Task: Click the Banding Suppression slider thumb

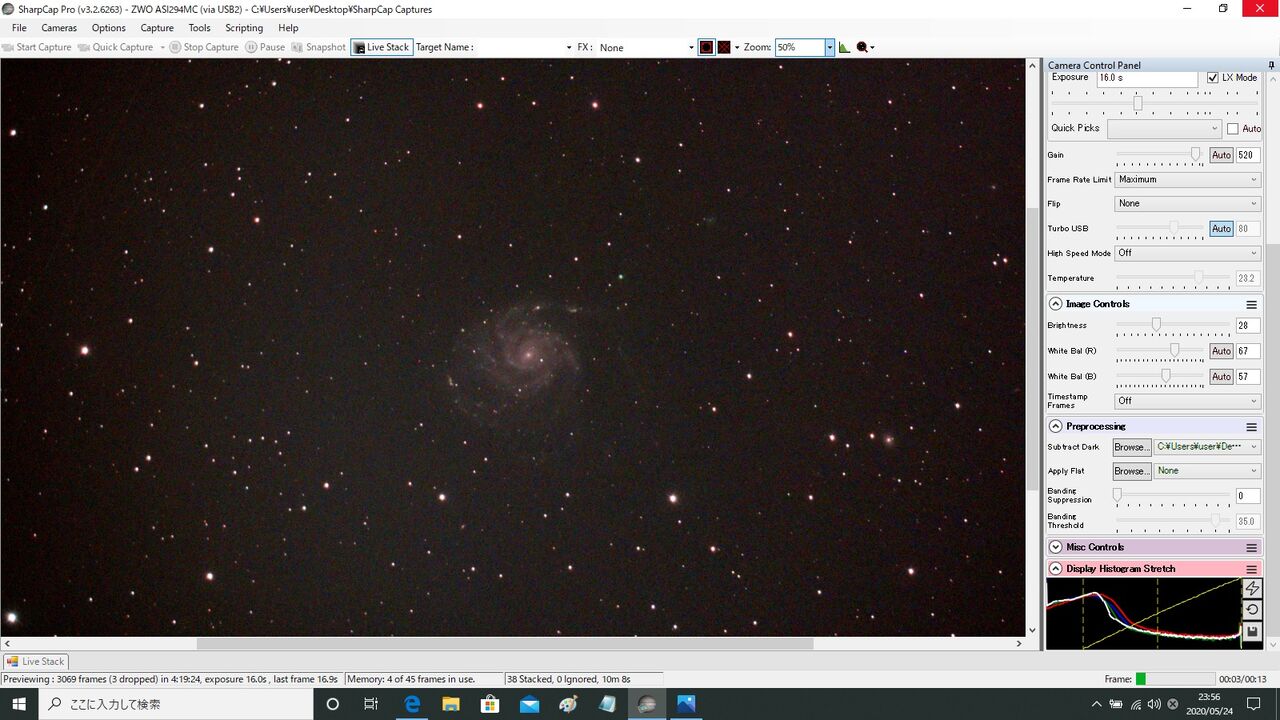Action: coord(1117,494)
